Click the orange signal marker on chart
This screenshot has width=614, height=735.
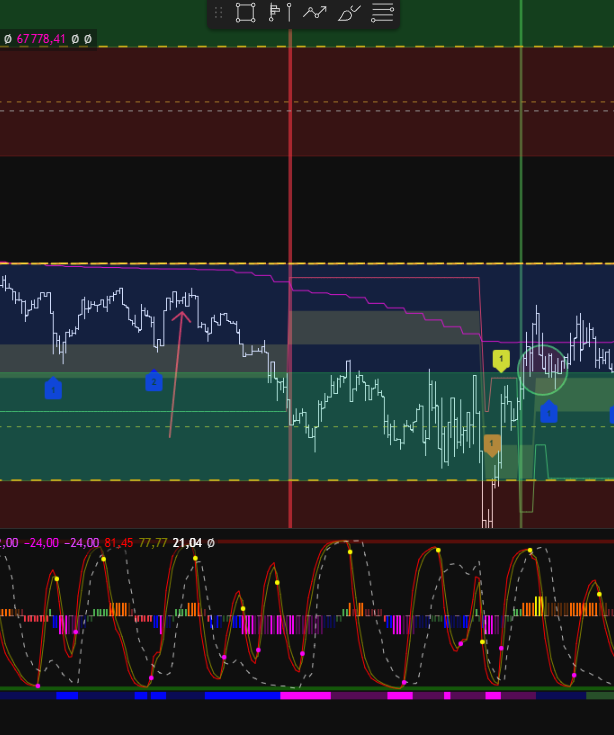click(491, 444)
